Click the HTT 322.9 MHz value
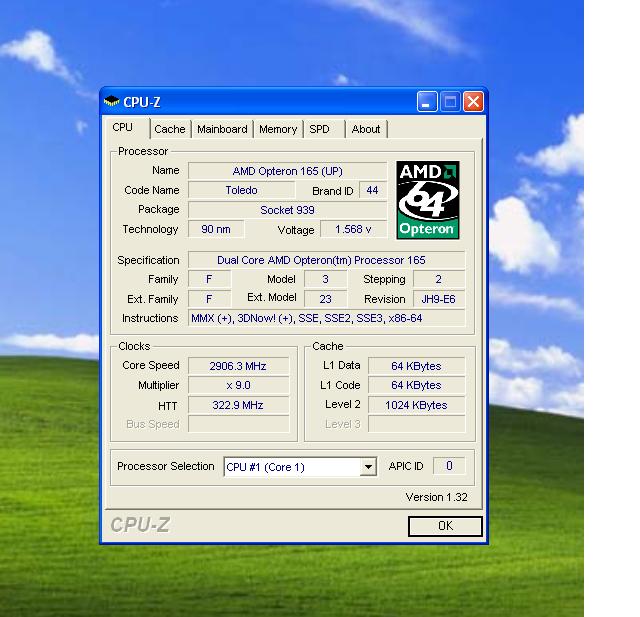This screenshot has height=617, width=640. point(238,405)
